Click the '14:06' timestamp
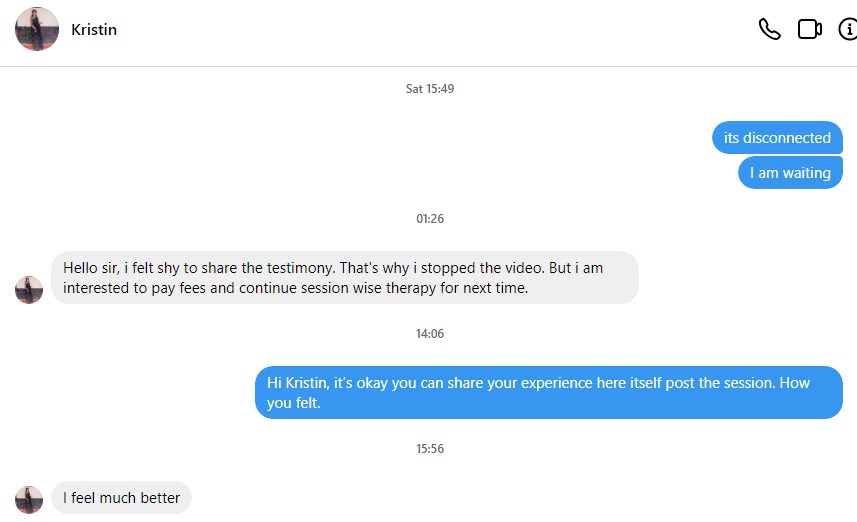The width and height of the screenshot is (857, 522). [x=430, y=334]
